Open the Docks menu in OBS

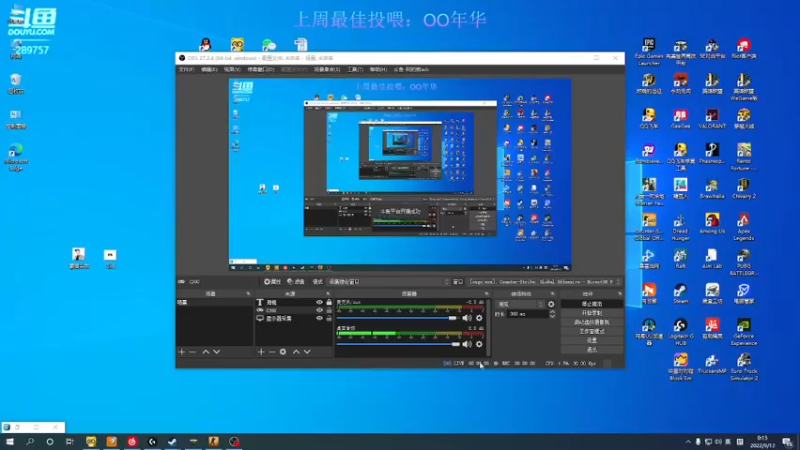261,69
